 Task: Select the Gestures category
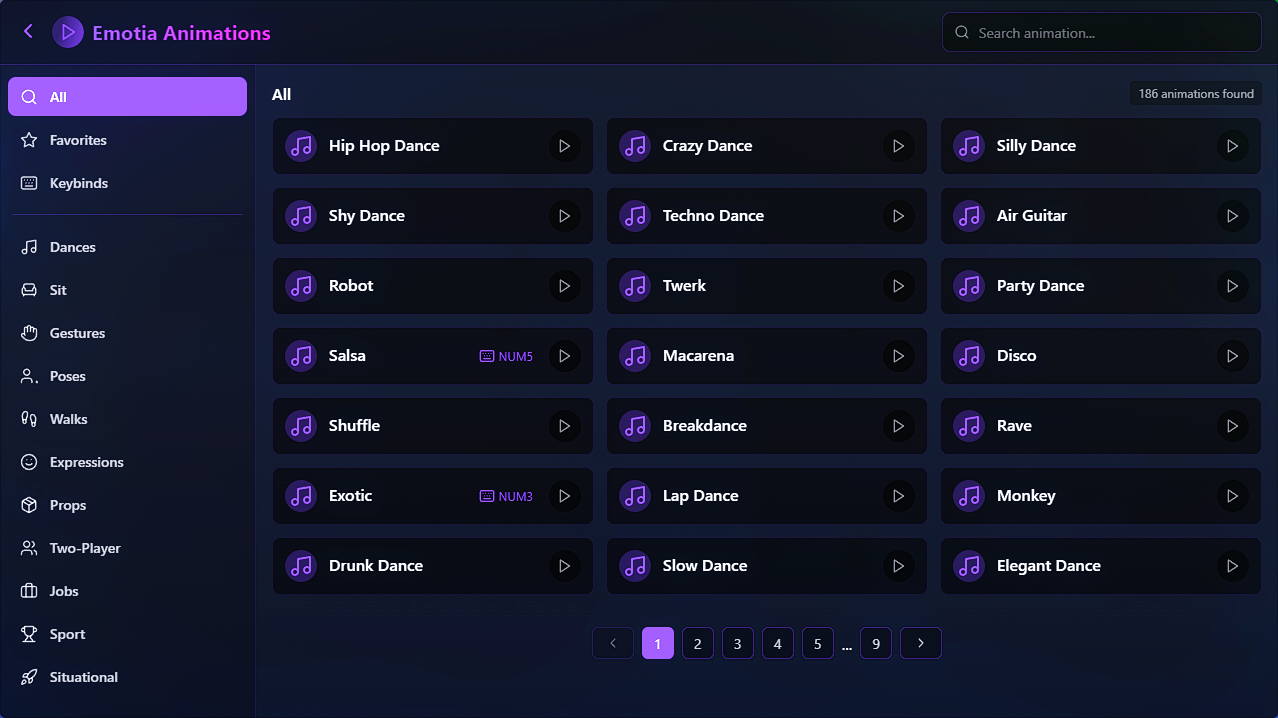tap(127, 333)
